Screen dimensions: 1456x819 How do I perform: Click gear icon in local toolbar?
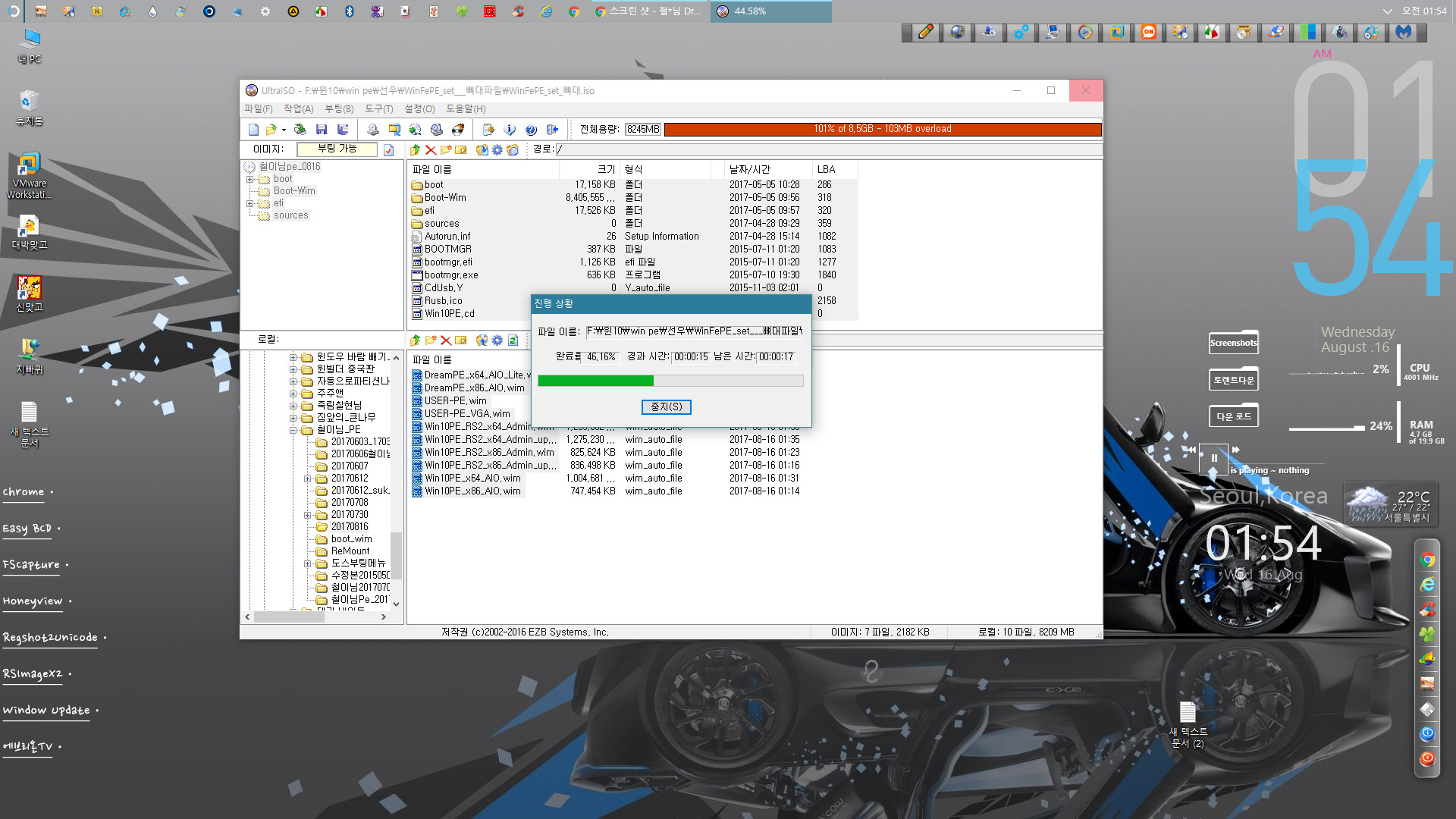[497, 340]
